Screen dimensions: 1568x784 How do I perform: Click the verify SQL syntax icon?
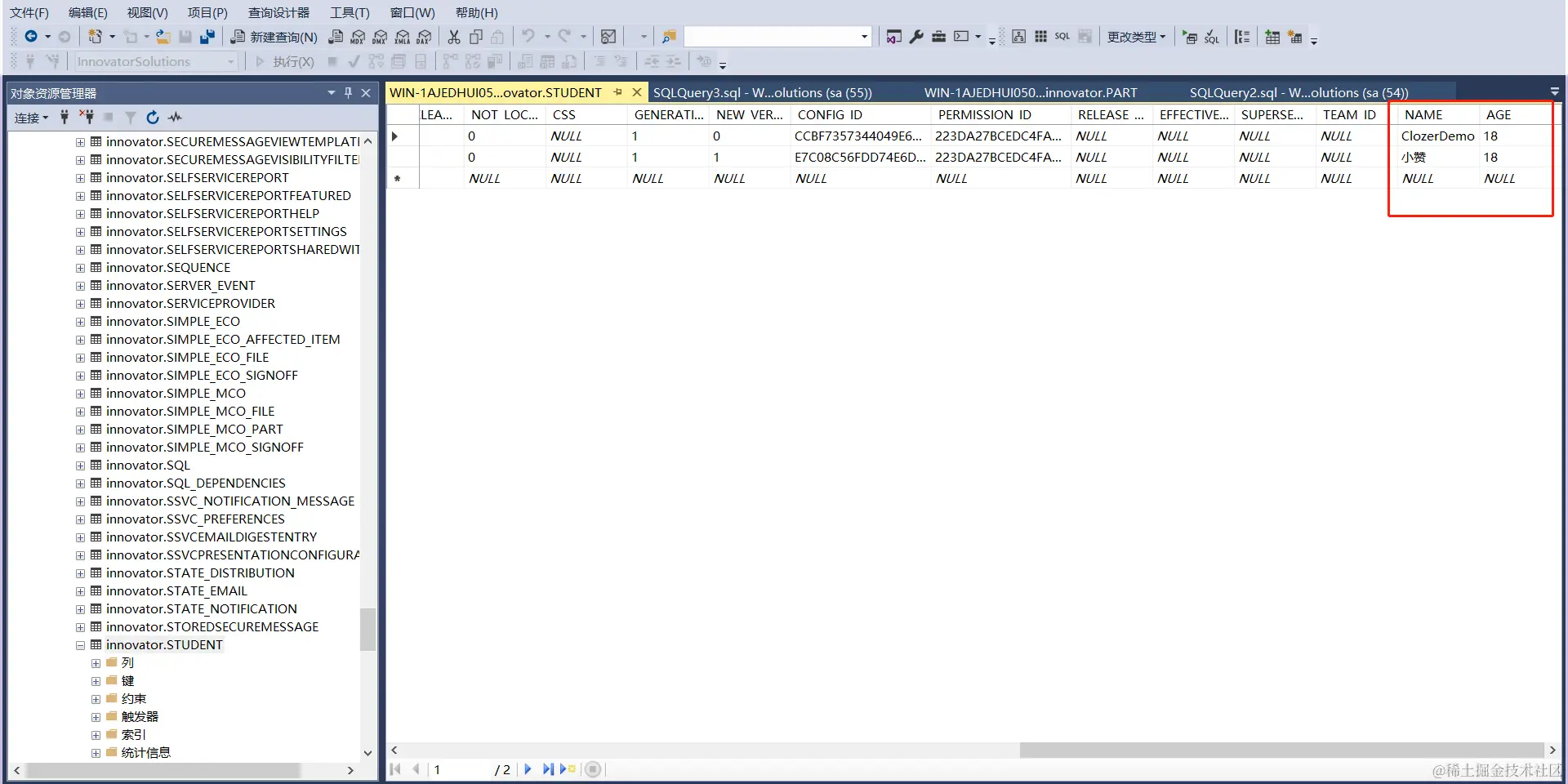pyautogui.click(x=1212, y=37)
